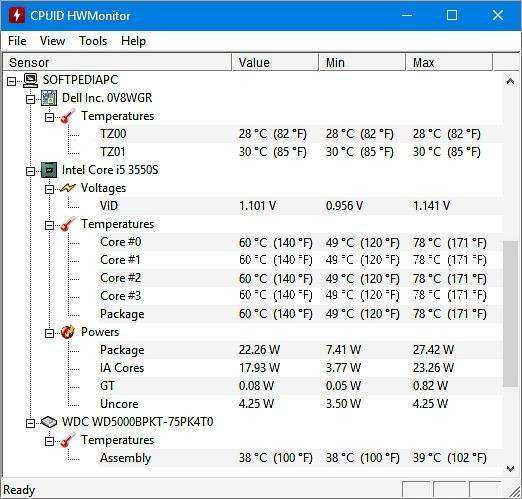Screen dimensions: 522x499
Task: Collapse the Voltages group
Action: pos(49,189)
